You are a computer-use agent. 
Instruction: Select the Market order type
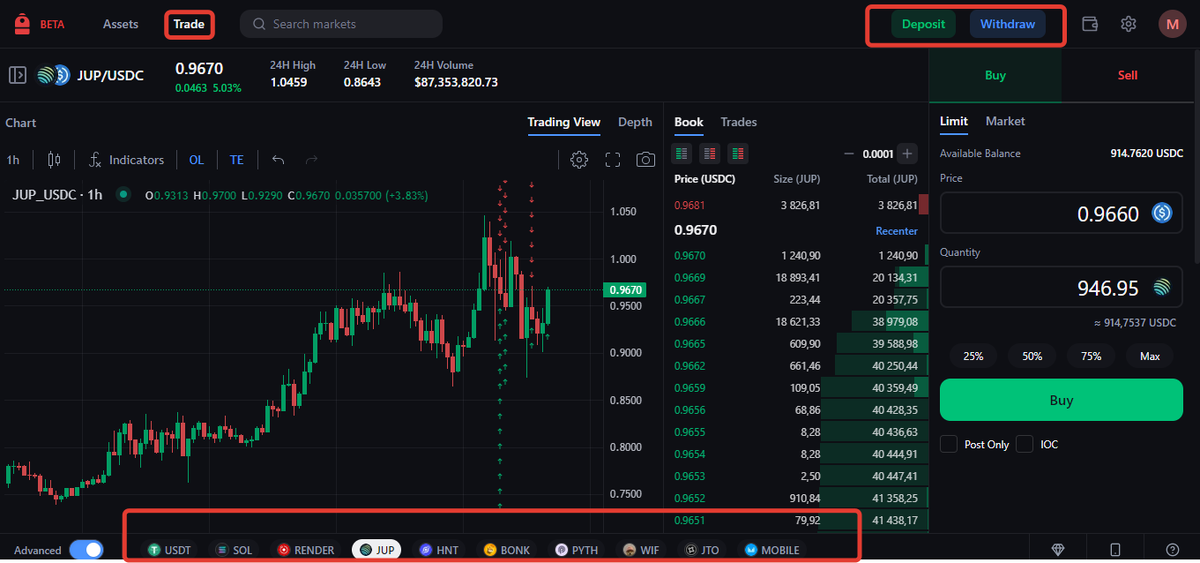point(1005,121)
